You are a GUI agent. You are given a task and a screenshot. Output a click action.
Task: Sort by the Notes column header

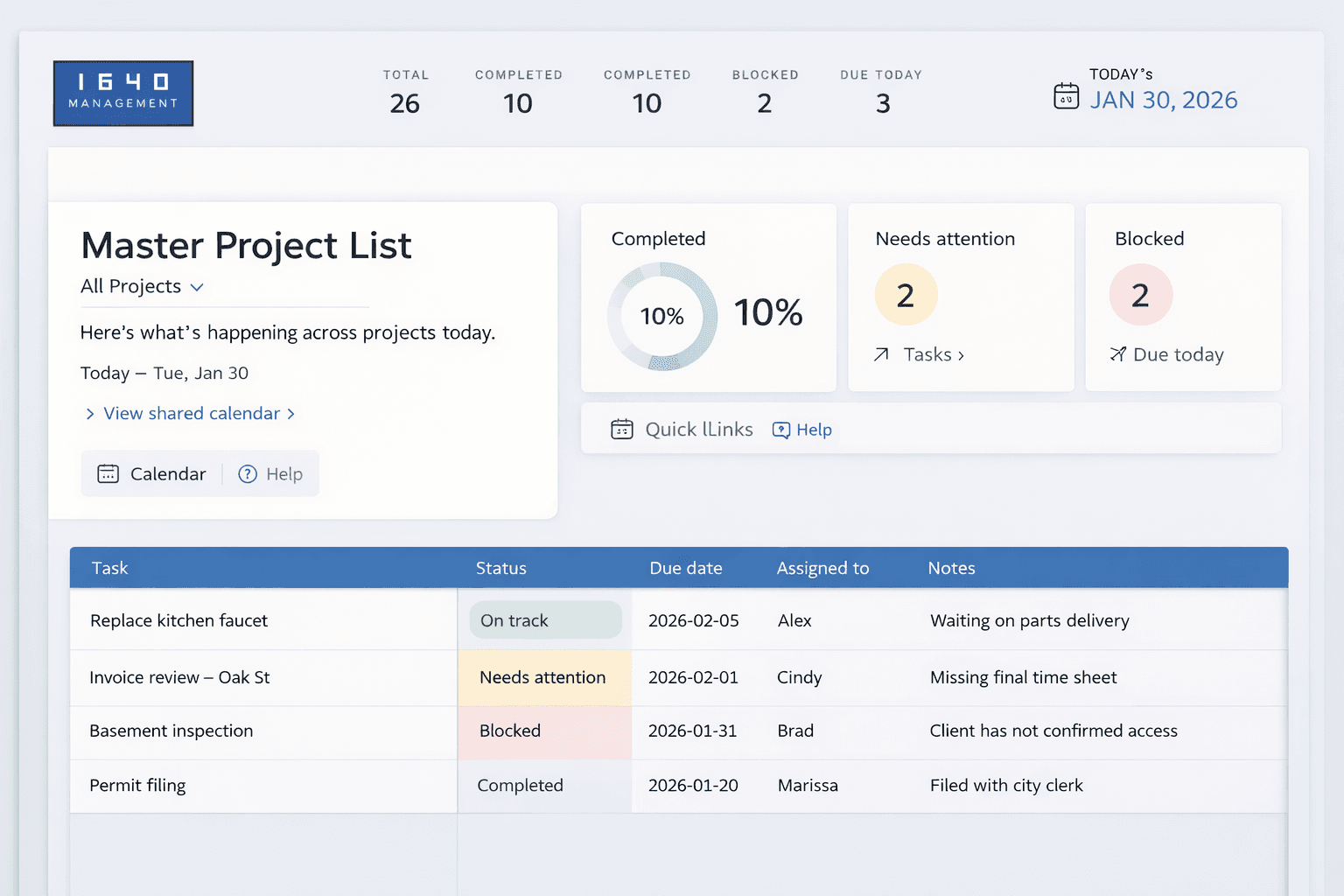(x=951, y=568)
